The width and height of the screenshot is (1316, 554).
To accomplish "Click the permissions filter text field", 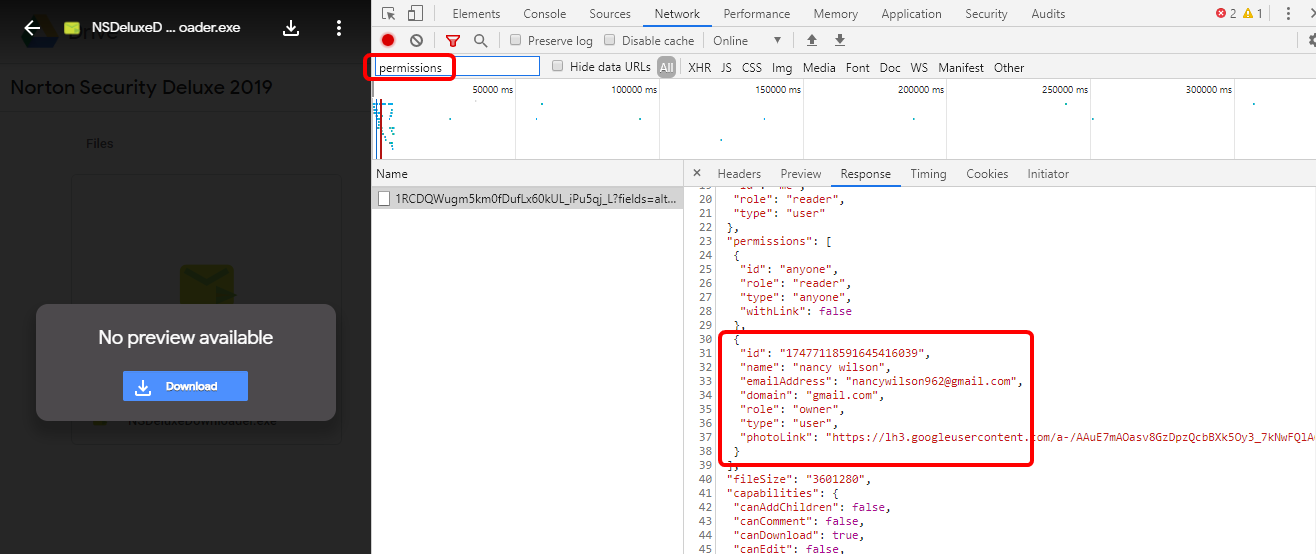I will tap(457, 67).
